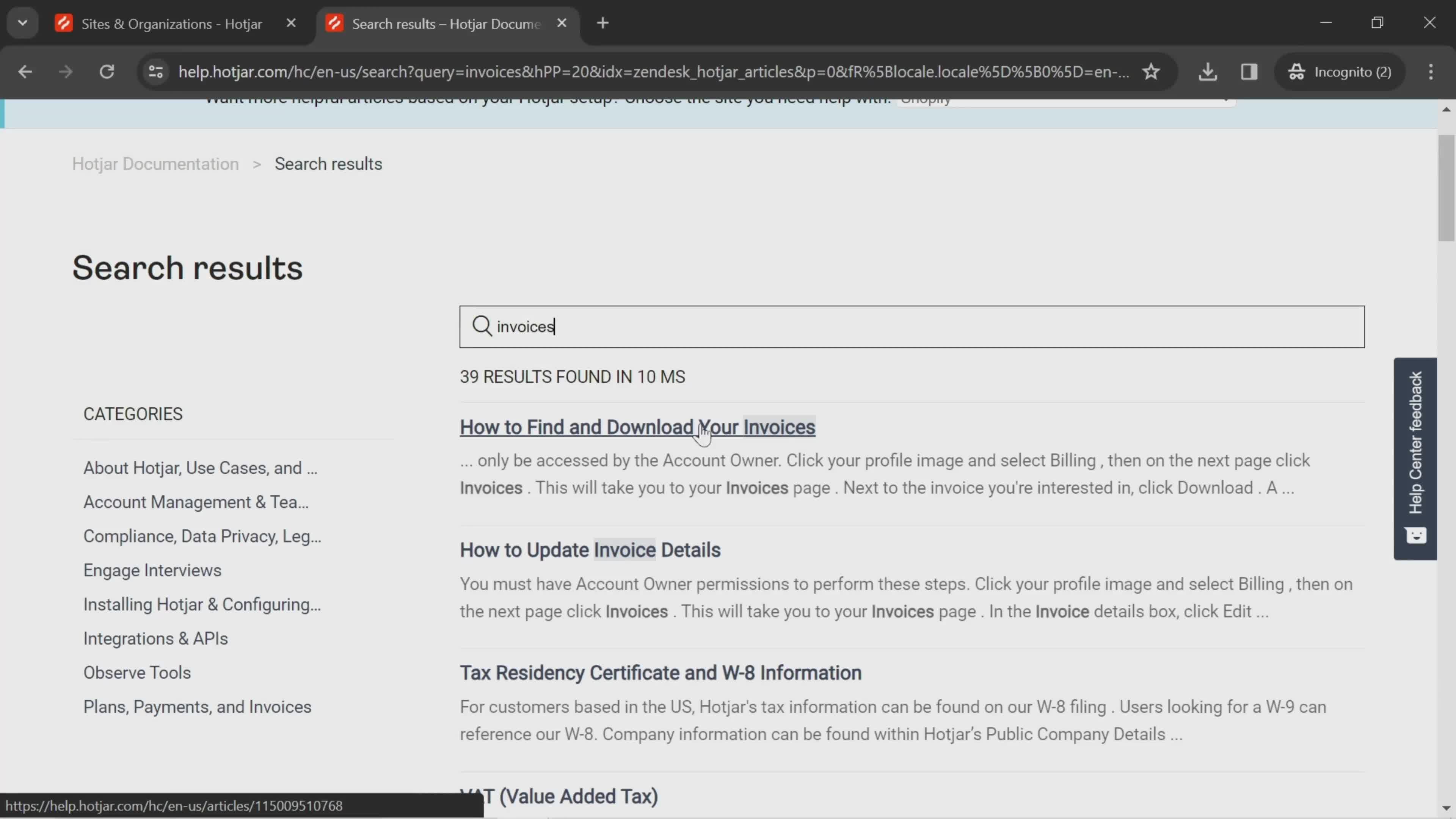Open the Incognito profile menu
Screen dimensions: 1456x819
(1340, 72)
